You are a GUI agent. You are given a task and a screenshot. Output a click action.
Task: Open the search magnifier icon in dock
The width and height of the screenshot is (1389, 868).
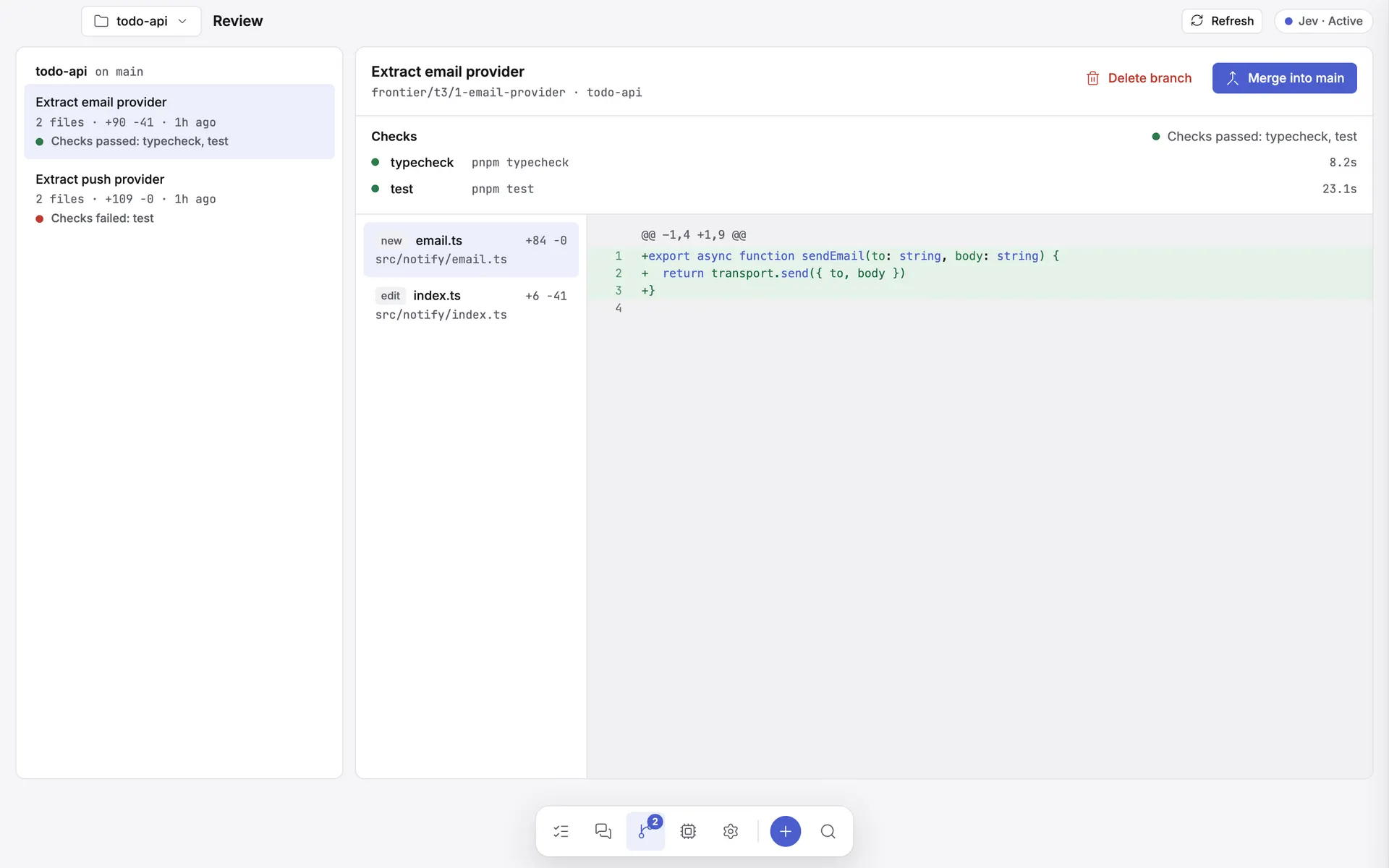click(x=828, y=831)
